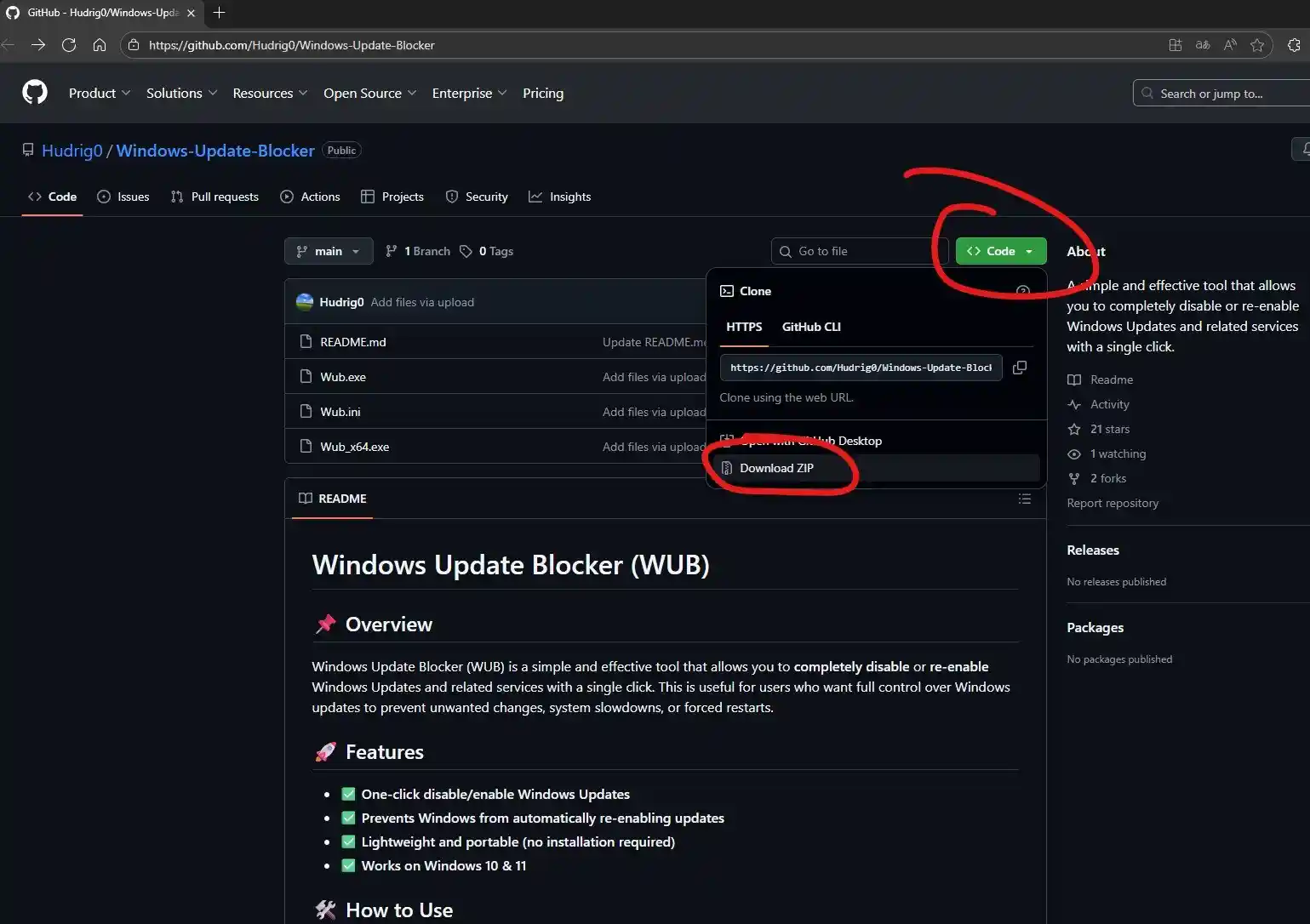Expand the main branch selector
Viewport: 1310px width, 924px height.
click(x=328, y=250)
